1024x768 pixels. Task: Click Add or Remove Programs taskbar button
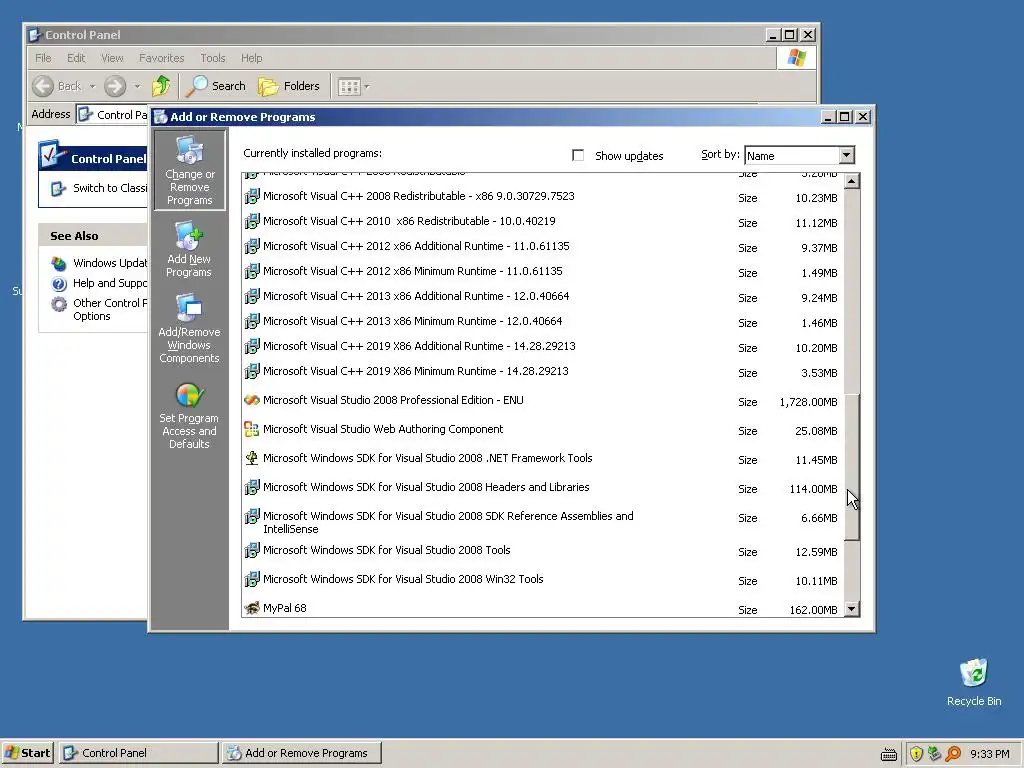point(301,753)
